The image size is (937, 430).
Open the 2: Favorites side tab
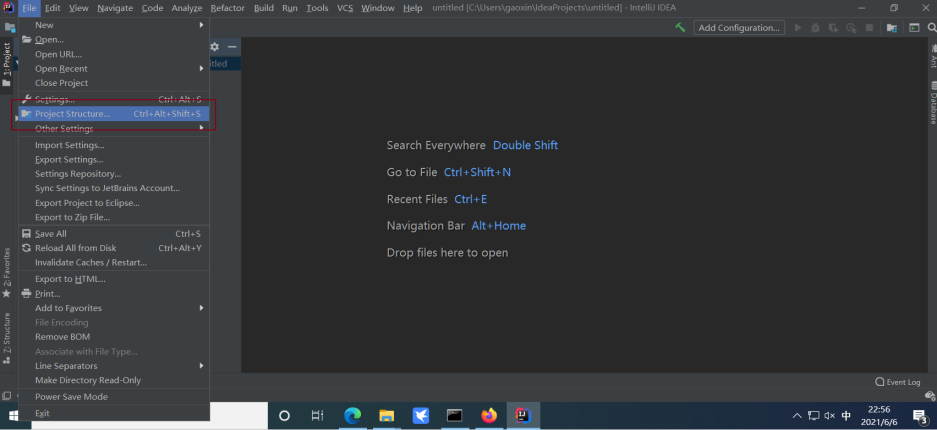(7, 270)
